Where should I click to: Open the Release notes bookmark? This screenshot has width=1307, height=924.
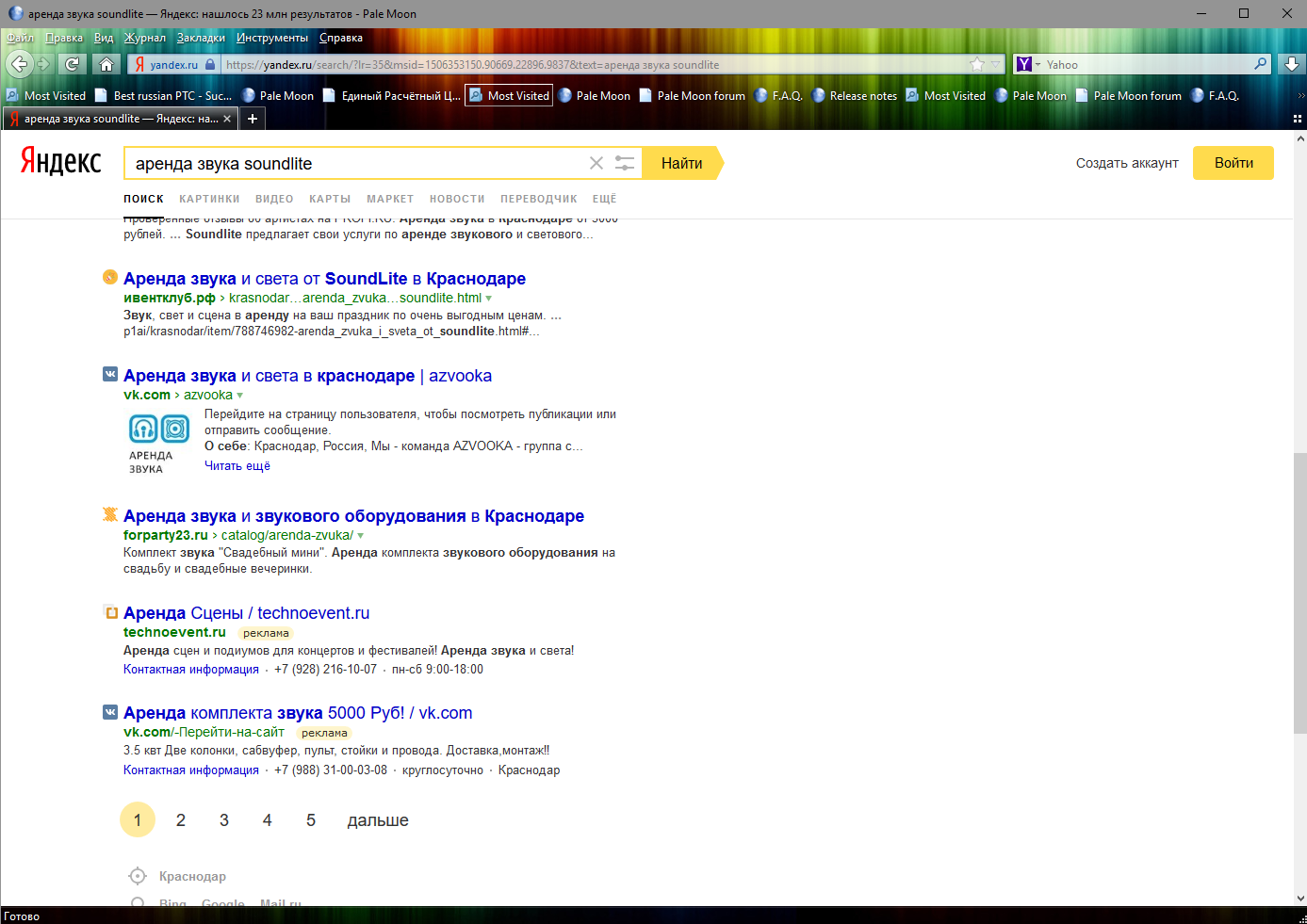click(854, 95)
